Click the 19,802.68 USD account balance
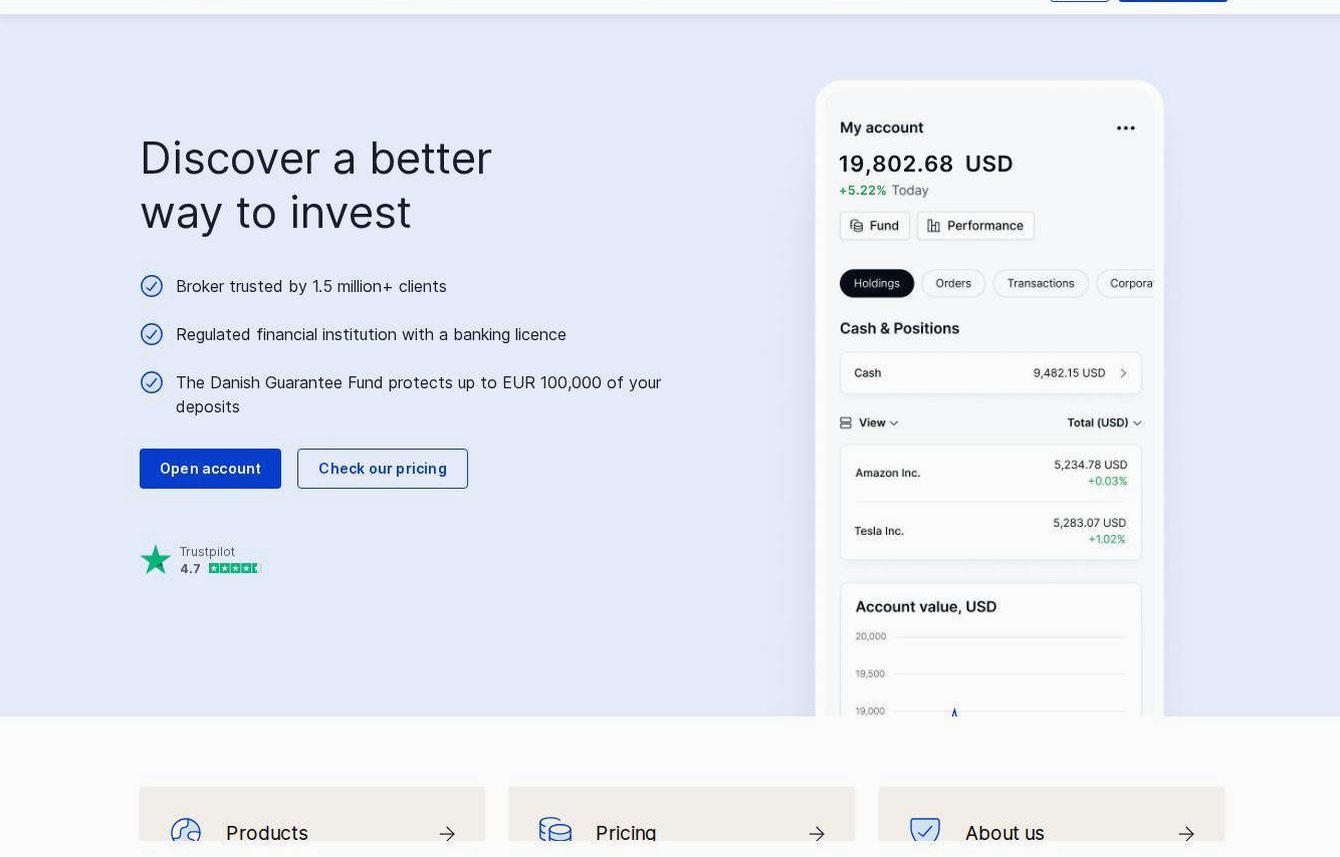 (x=926, y=164)
